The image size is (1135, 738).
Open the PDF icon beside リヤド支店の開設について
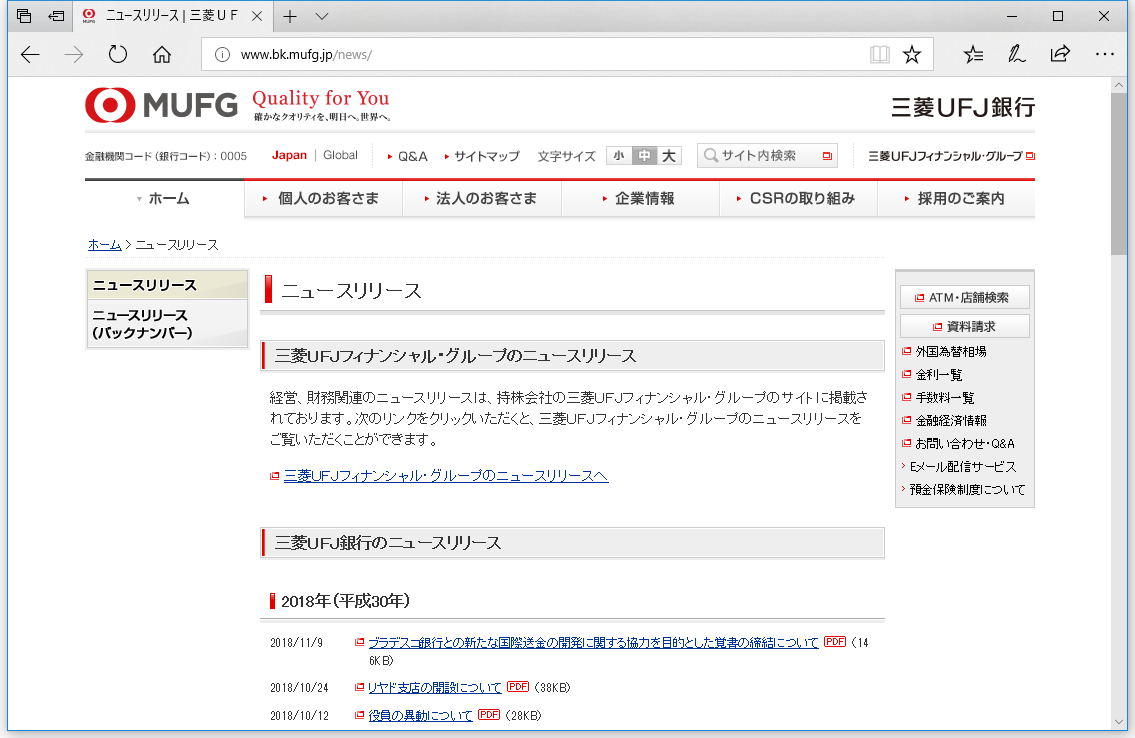518,687
